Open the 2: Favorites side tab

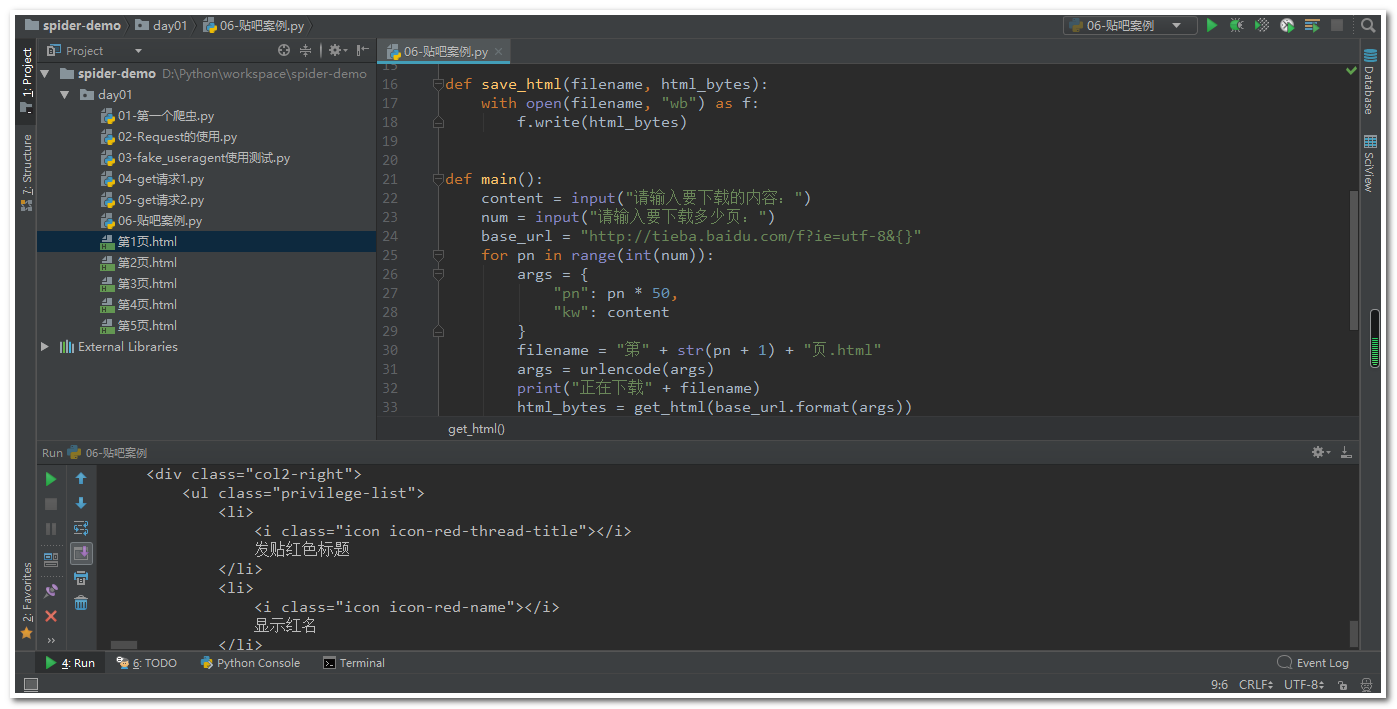27,600
